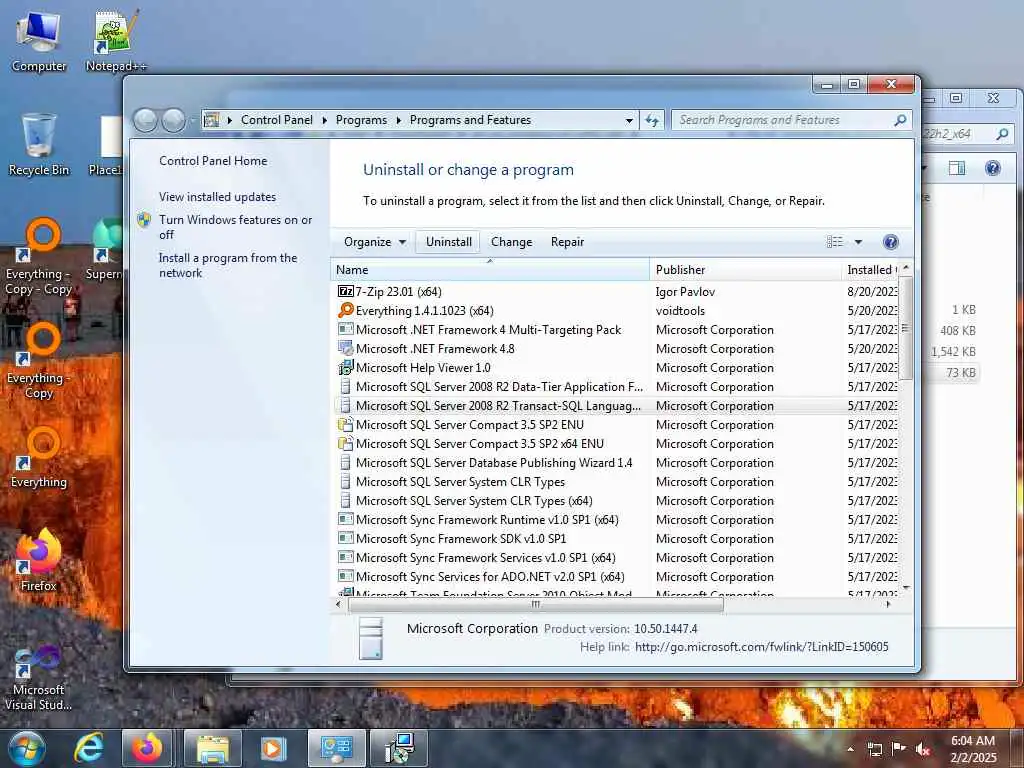Click the voidtools publisher cell
Screen dimensions: 1024x768
pos(680,311)
